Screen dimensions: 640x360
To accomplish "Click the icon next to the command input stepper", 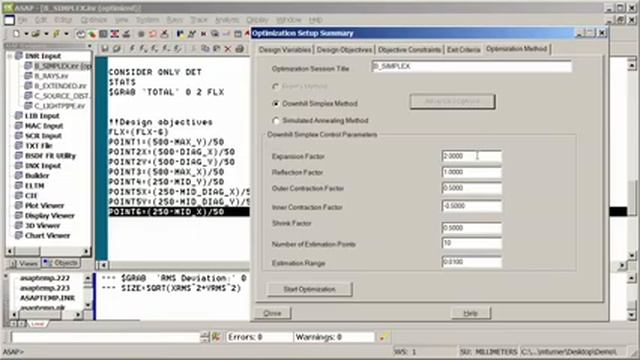I will [x=216, y=337].
